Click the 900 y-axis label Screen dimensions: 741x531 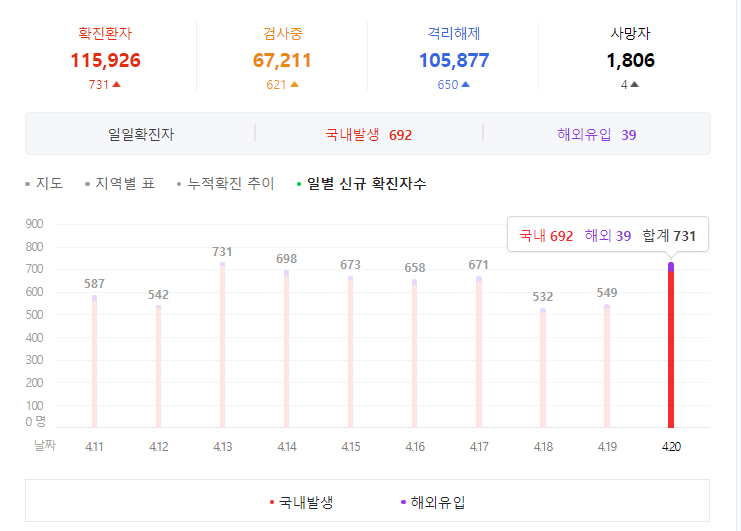34,224
